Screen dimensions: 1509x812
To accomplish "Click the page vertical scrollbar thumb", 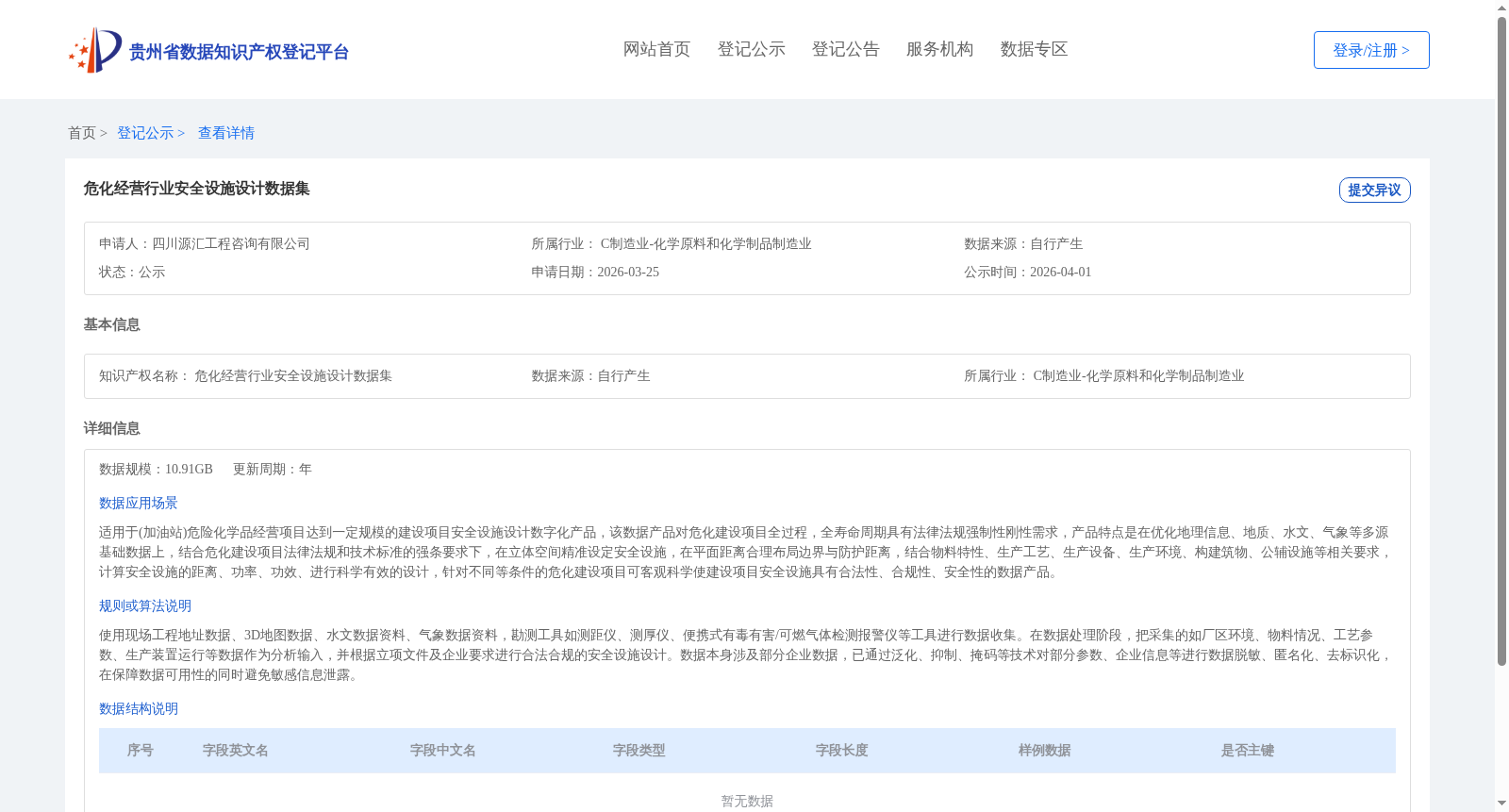I will [1501, 341].
